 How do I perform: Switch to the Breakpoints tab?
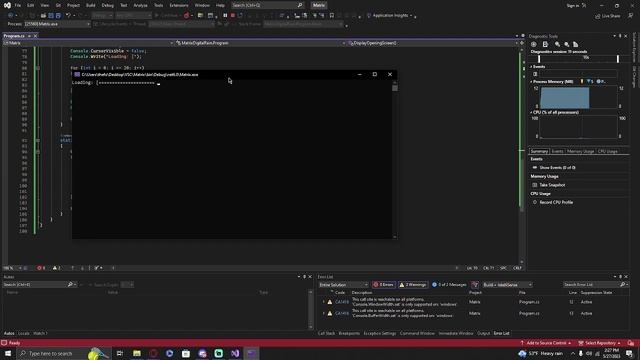coord(349,333)
